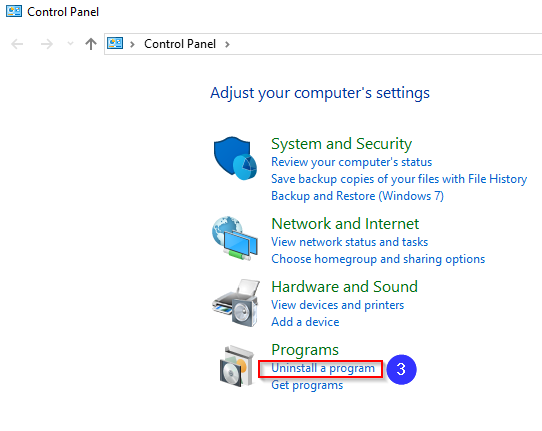Click the back navigation arrow
Image resolution: width=542 pixels, height=431 pixels.
(17, 44)
